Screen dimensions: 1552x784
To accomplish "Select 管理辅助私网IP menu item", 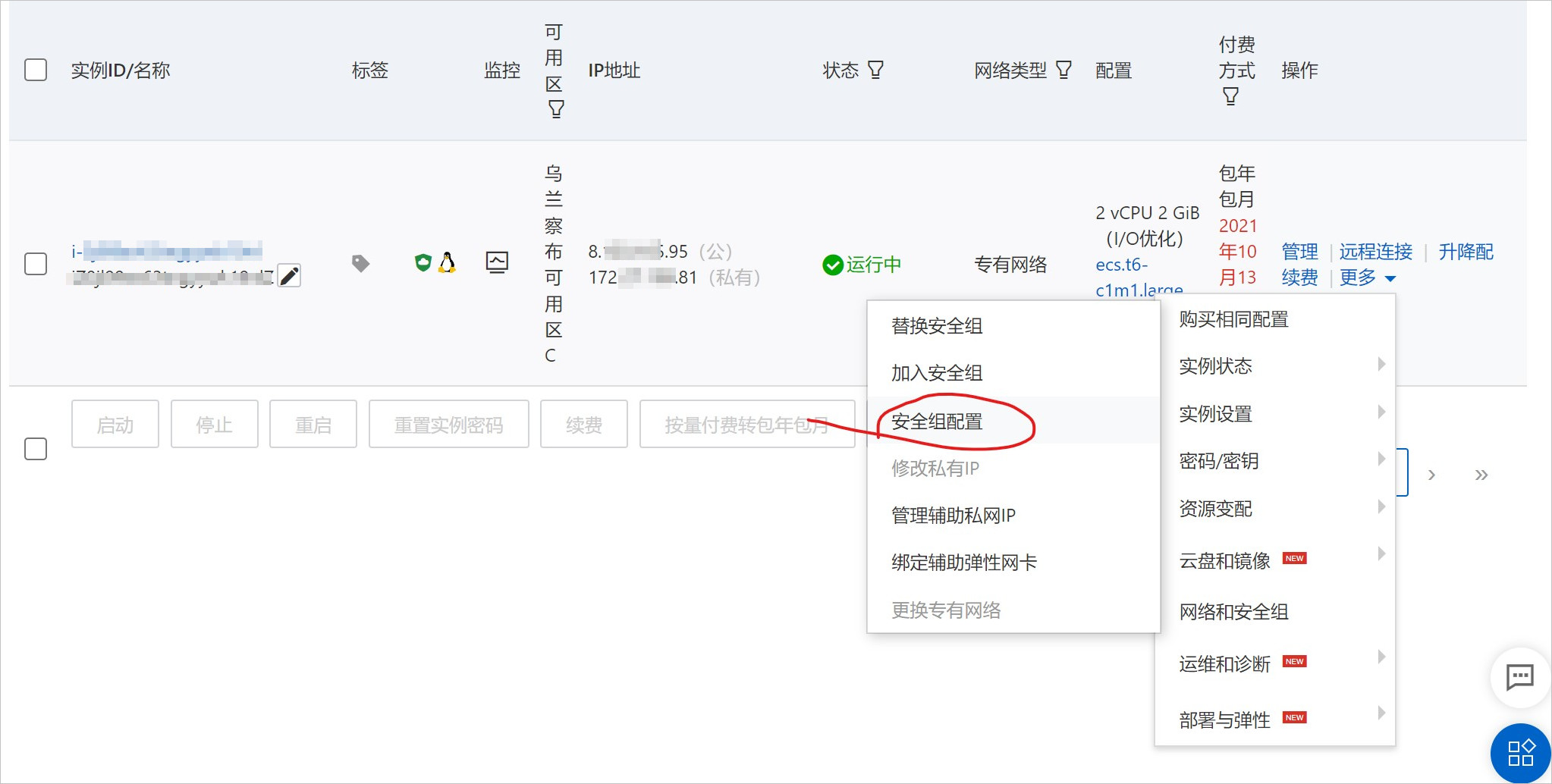I will click(1013, 516).
